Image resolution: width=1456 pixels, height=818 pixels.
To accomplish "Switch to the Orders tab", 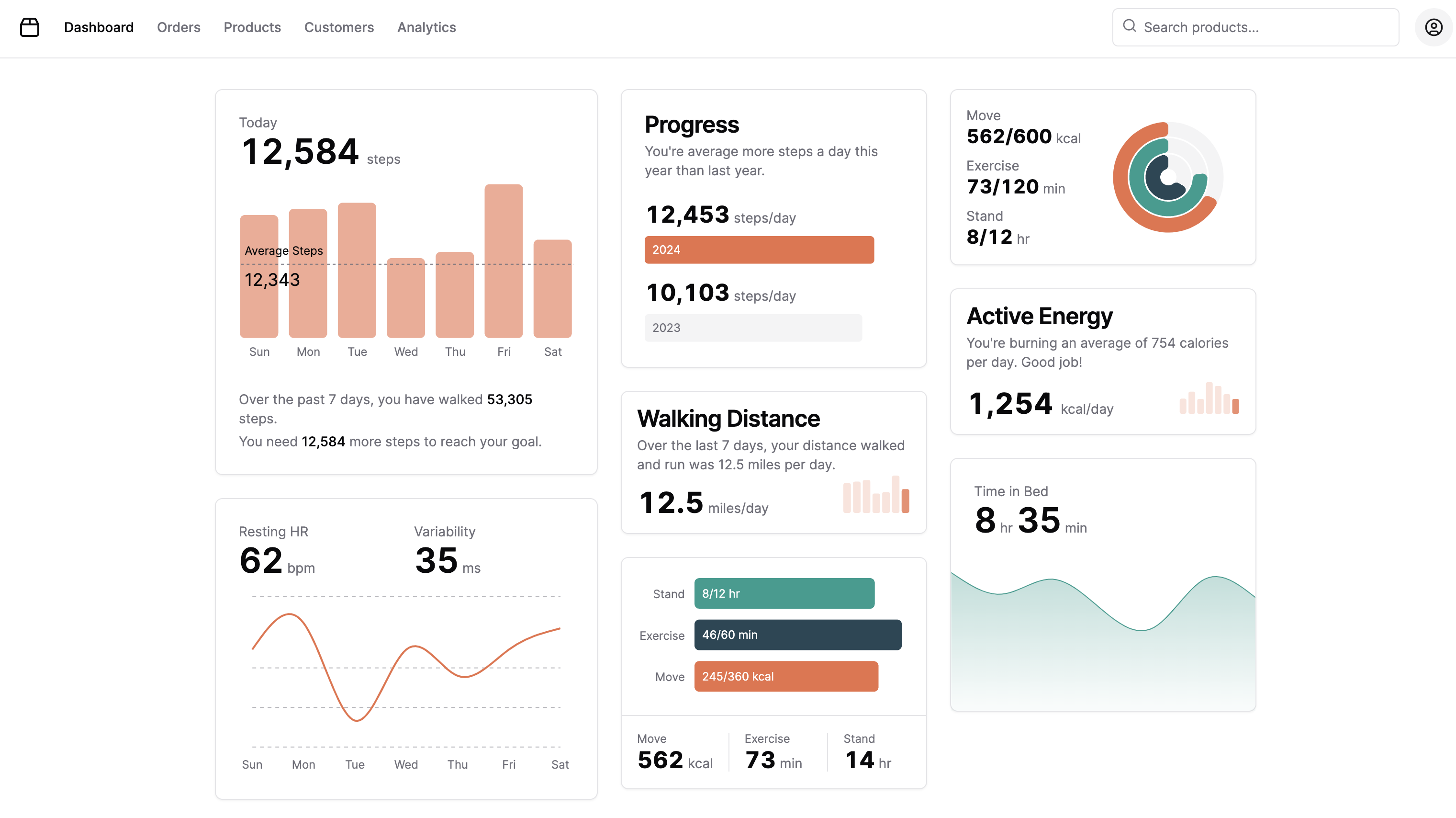I will 179,27.
